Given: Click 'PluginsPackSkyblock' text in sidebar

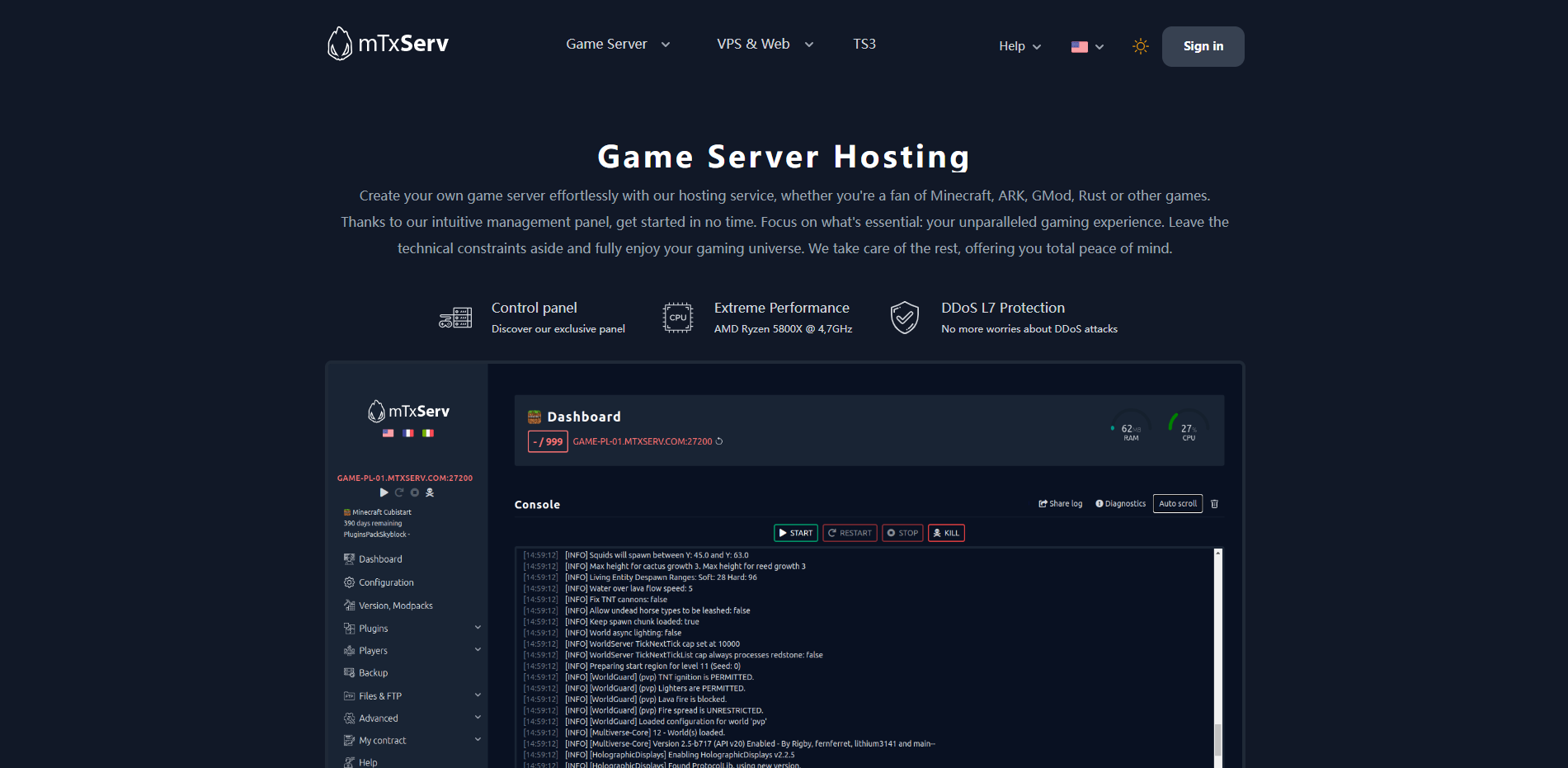Looking at the screenshot, I should (x=376, y=535).
